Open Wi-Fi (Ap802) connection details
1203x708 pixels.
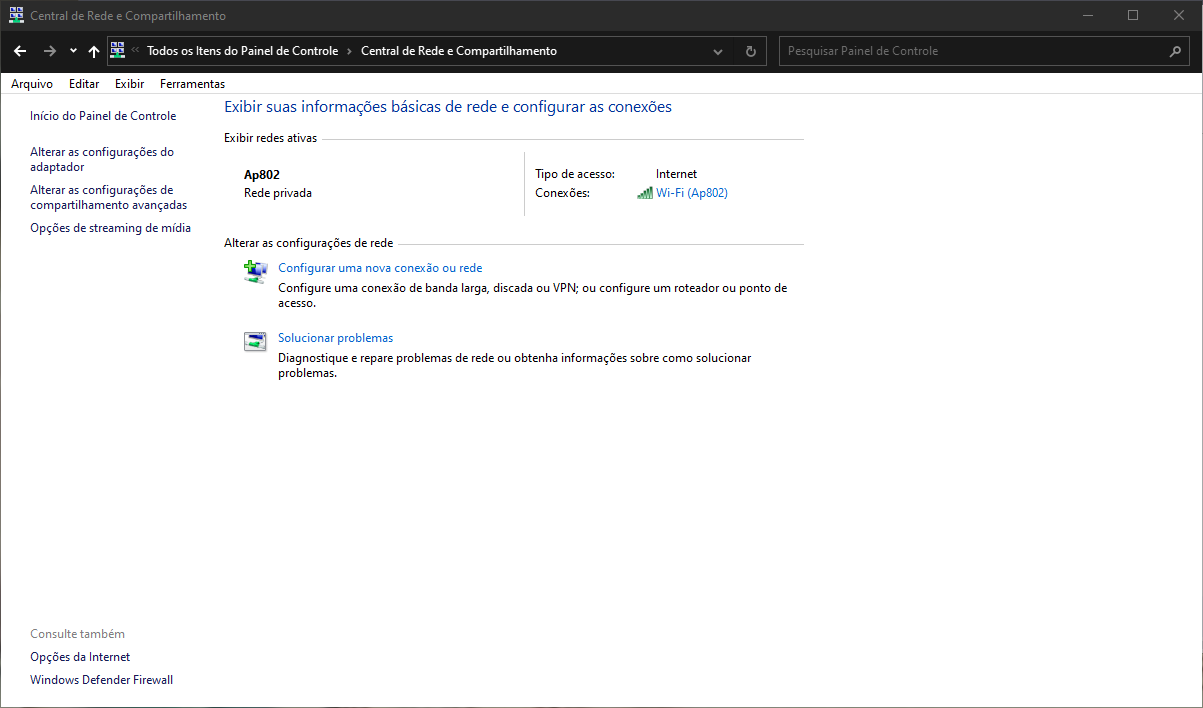coord(691,192)
